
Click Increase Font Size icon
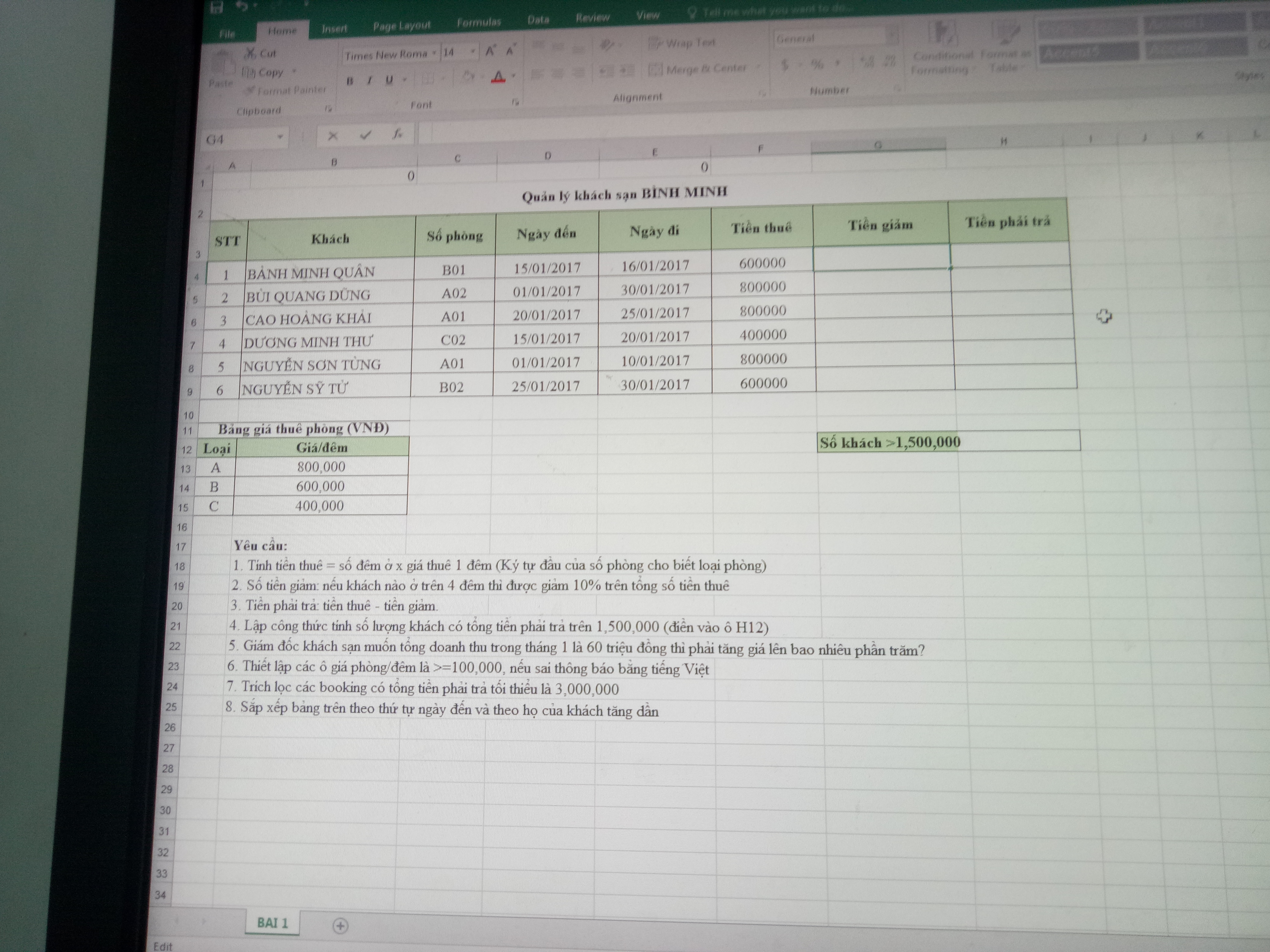point(490,51)
